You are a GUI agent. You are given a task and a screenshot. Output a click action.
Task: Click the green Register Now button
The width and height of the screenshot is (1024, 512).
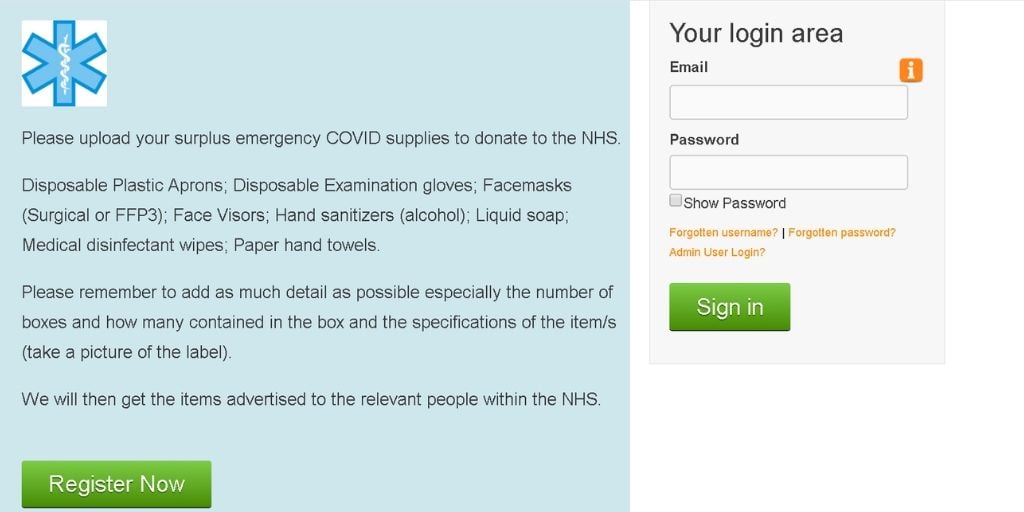[x=116, y=484]
